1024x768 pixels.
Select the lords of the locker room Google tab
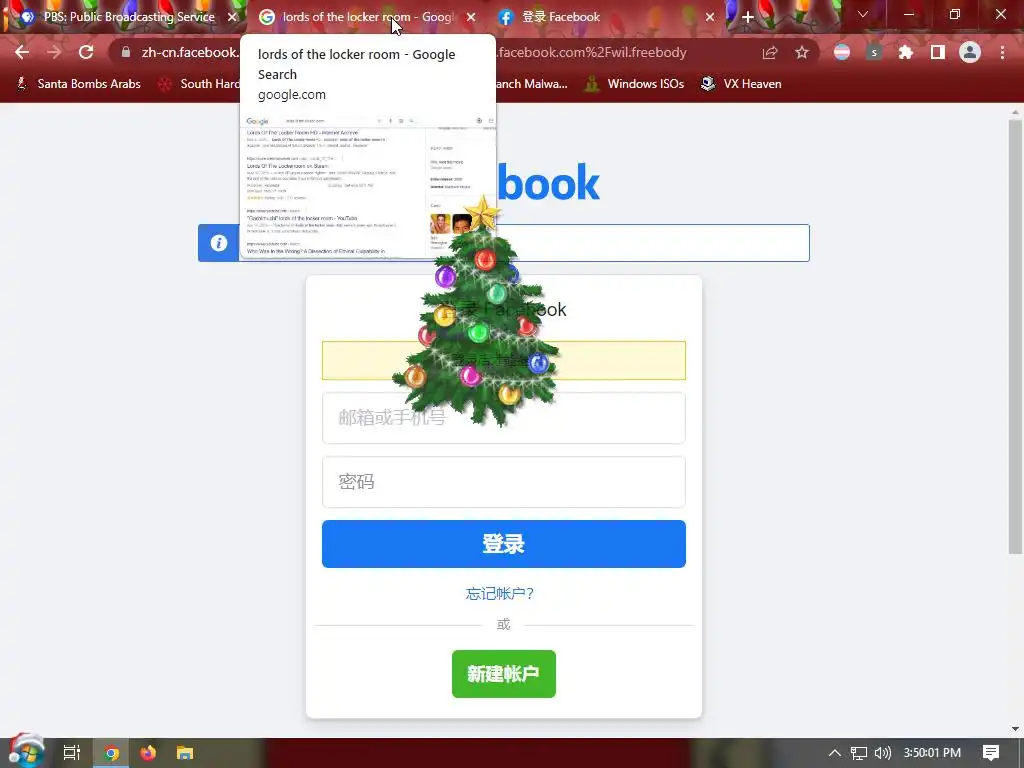point(366,17)
